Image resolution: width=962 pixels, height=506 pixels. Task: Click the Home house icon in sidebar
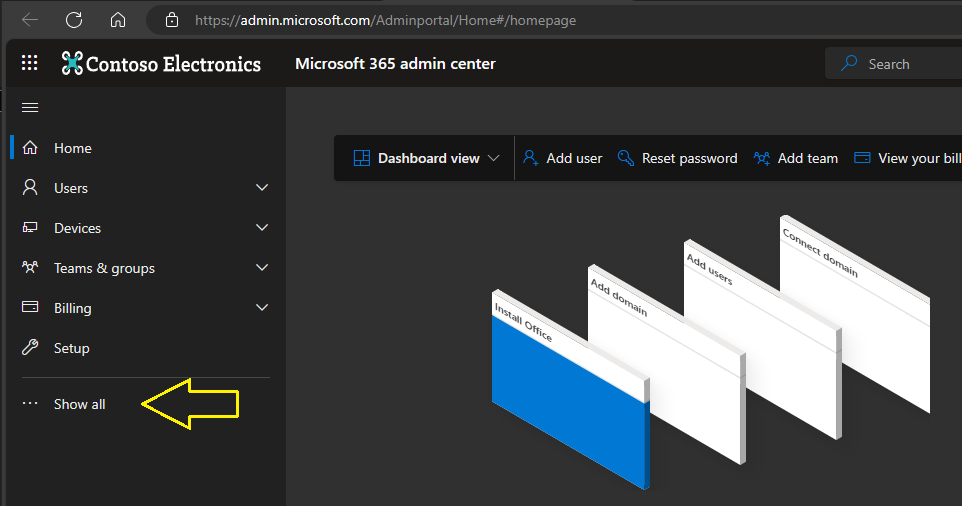[x=30, y=148]
